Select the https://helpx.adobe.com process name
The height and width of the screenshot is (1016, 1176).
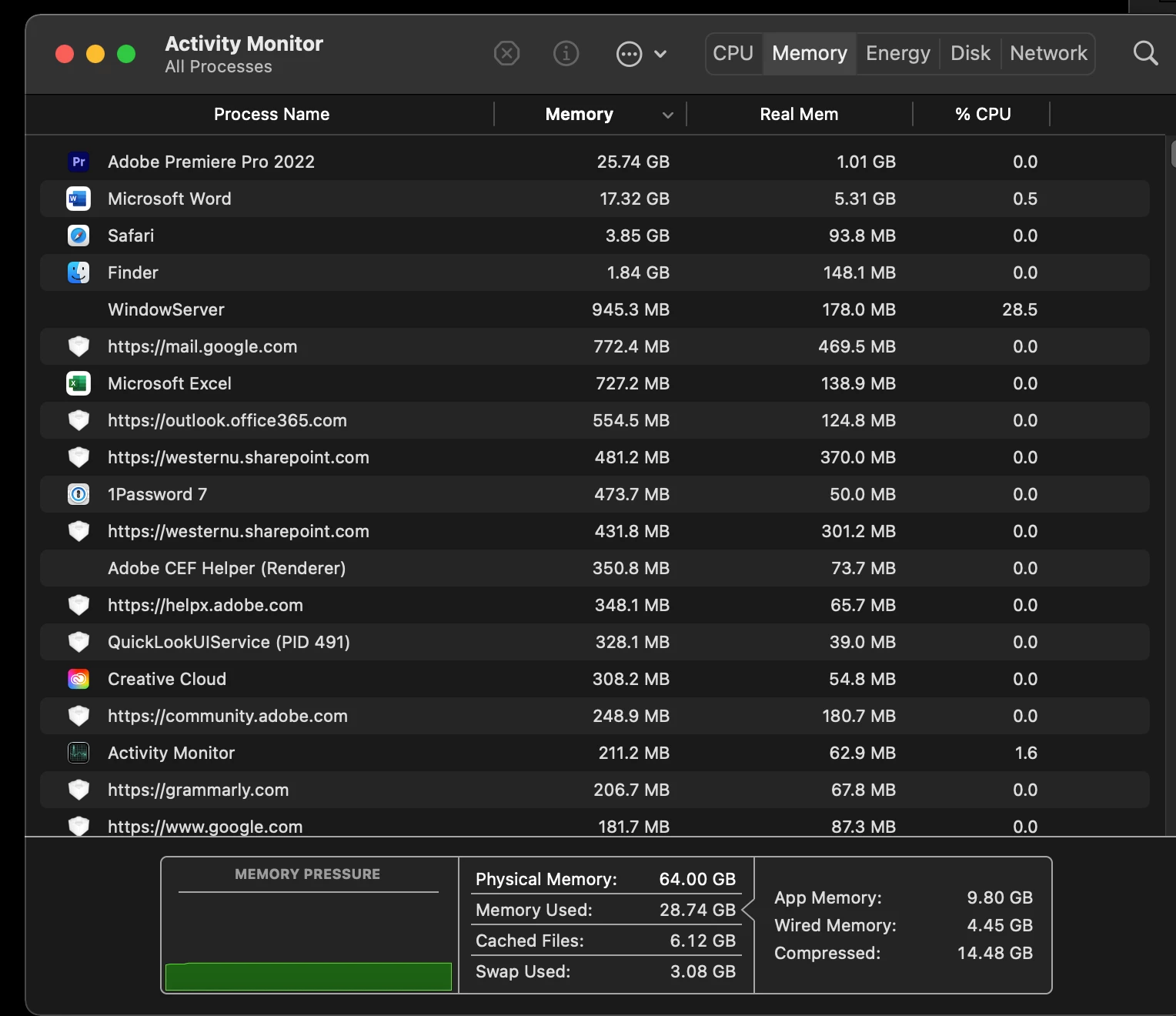coord(205,605)
